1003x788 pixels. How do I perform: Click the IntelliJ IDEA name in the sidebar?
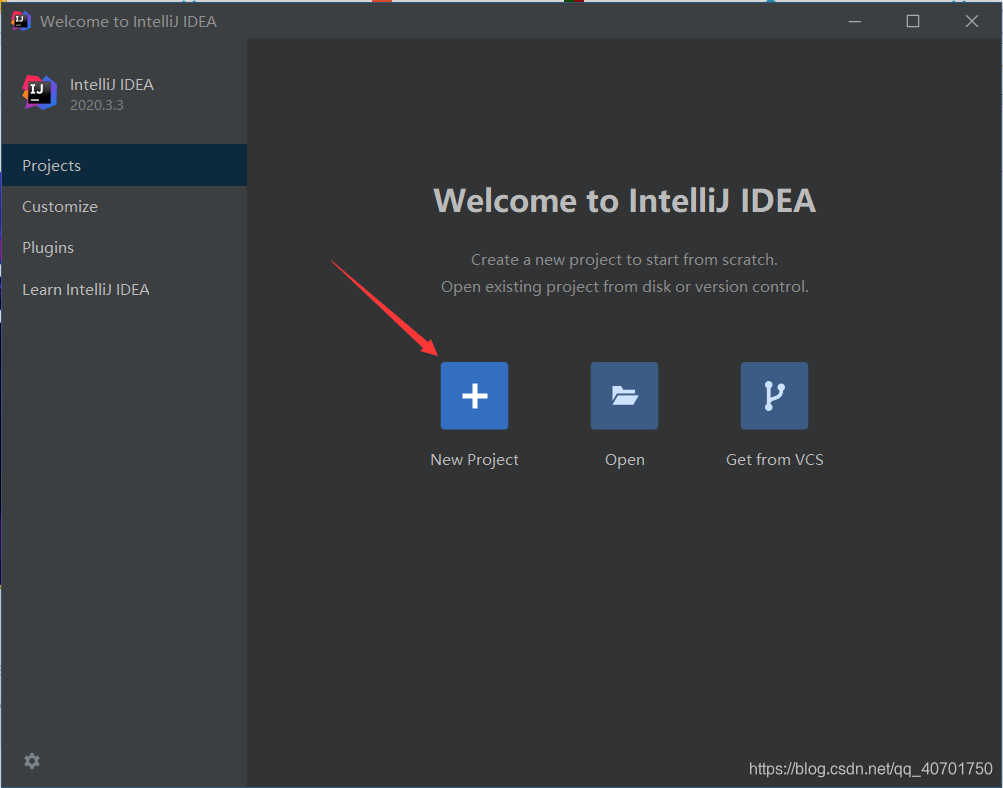[112, 84]
